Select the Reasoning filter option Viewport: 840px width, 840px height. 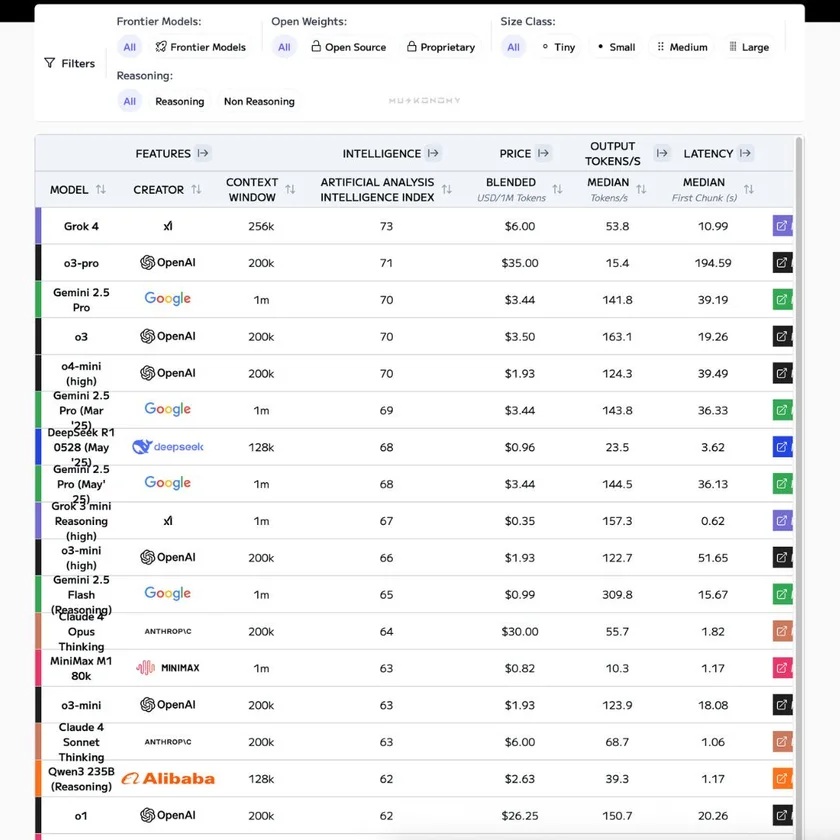point(180,101)
